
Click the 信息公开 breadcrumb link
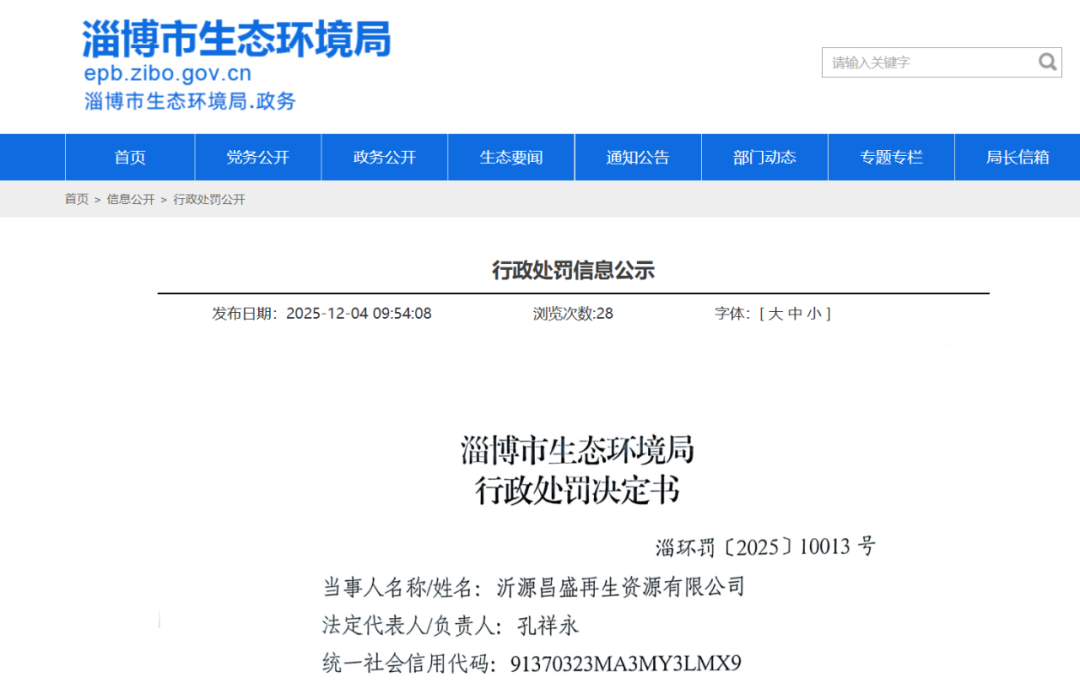[131, 199]
